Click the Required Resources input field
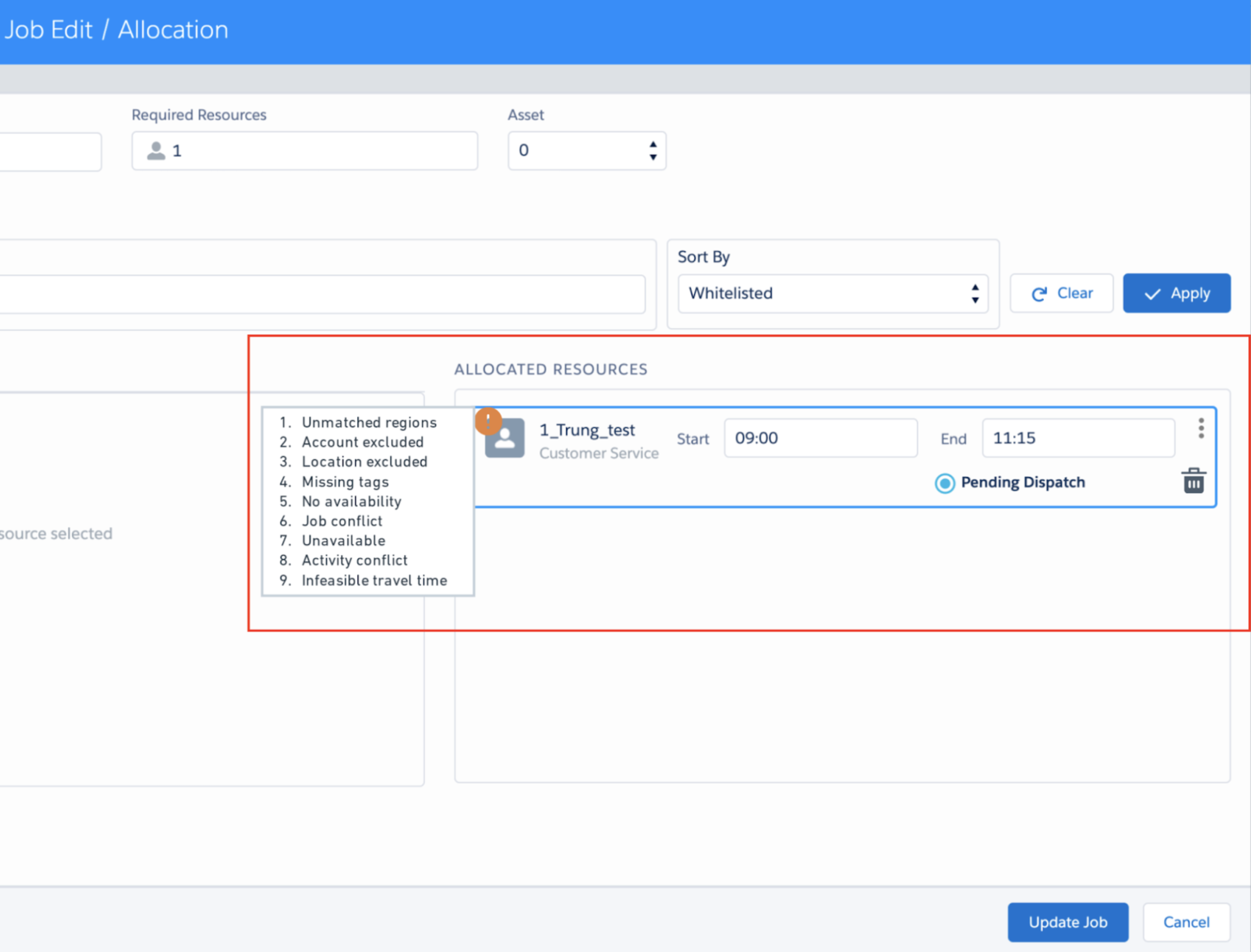Image resolution: width=1251 pixels, height=952 pixels. pos(305,151)
